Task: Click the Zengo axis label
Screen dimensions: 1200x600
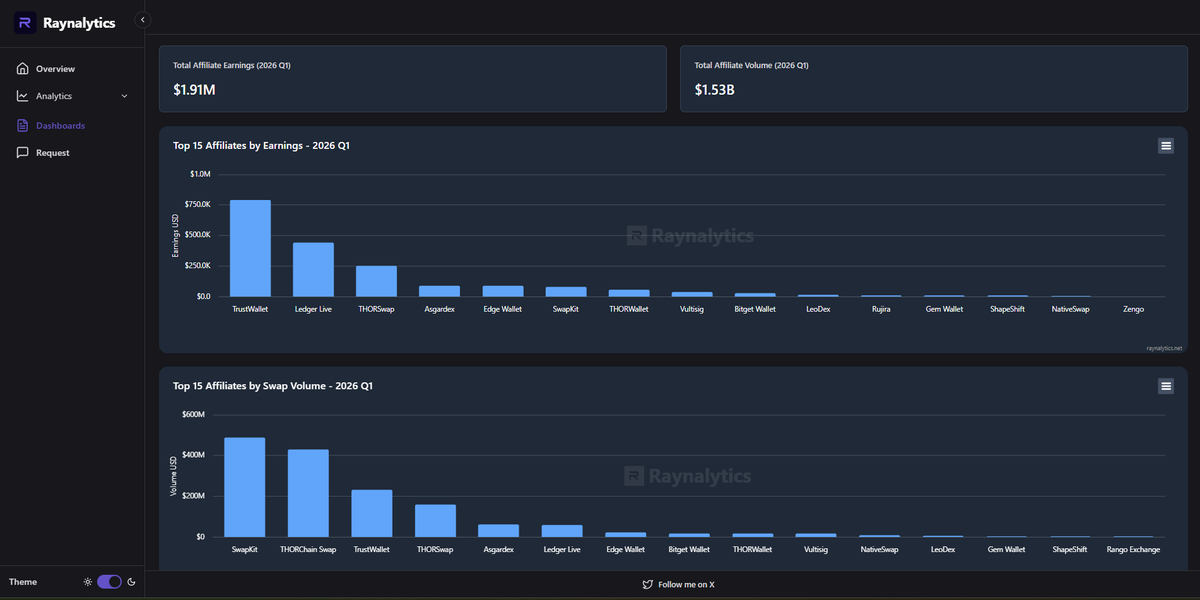Action: pos(1133,309)
